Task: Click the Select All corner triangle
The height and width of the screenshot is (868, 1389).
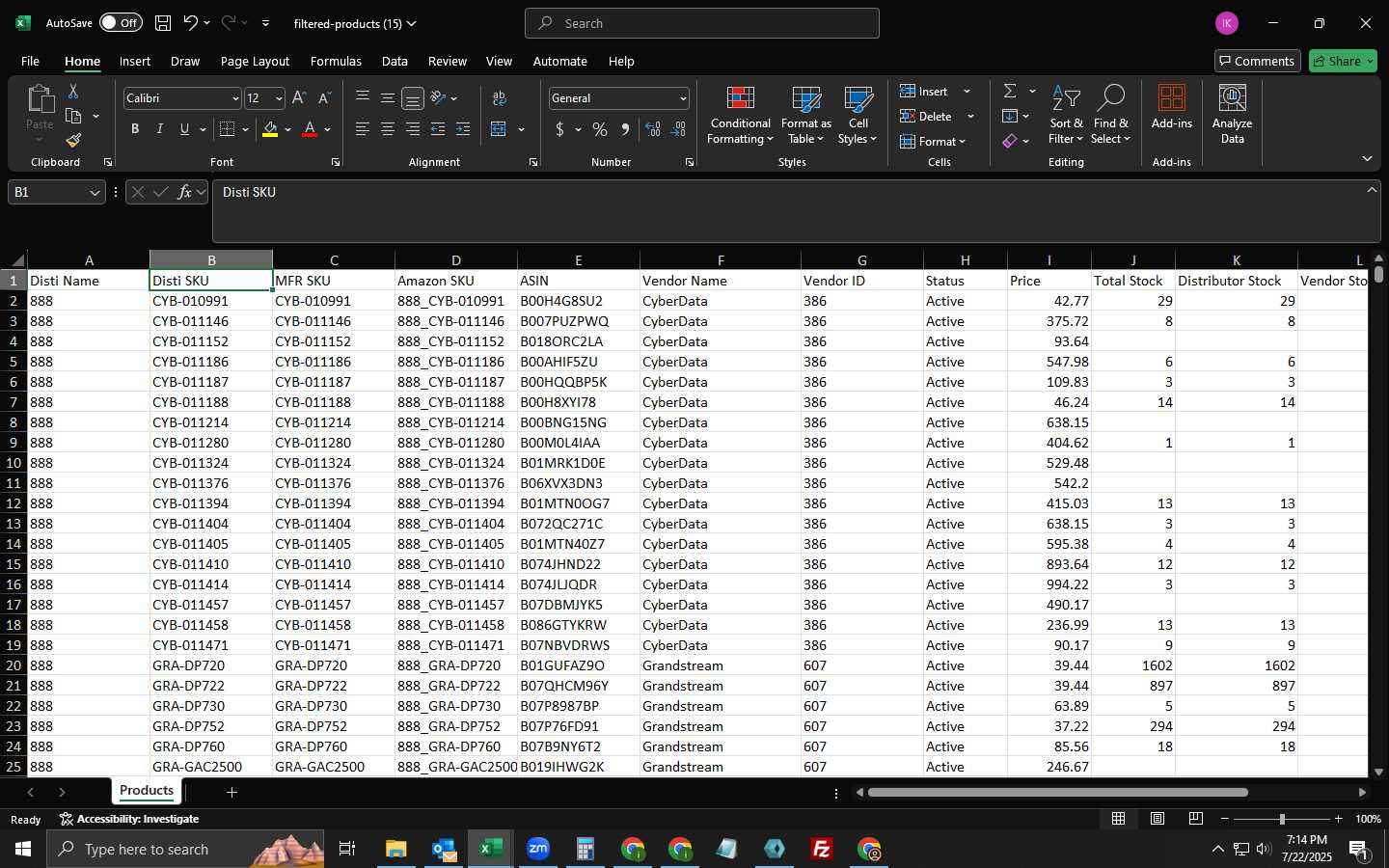Action: [17, 260]
